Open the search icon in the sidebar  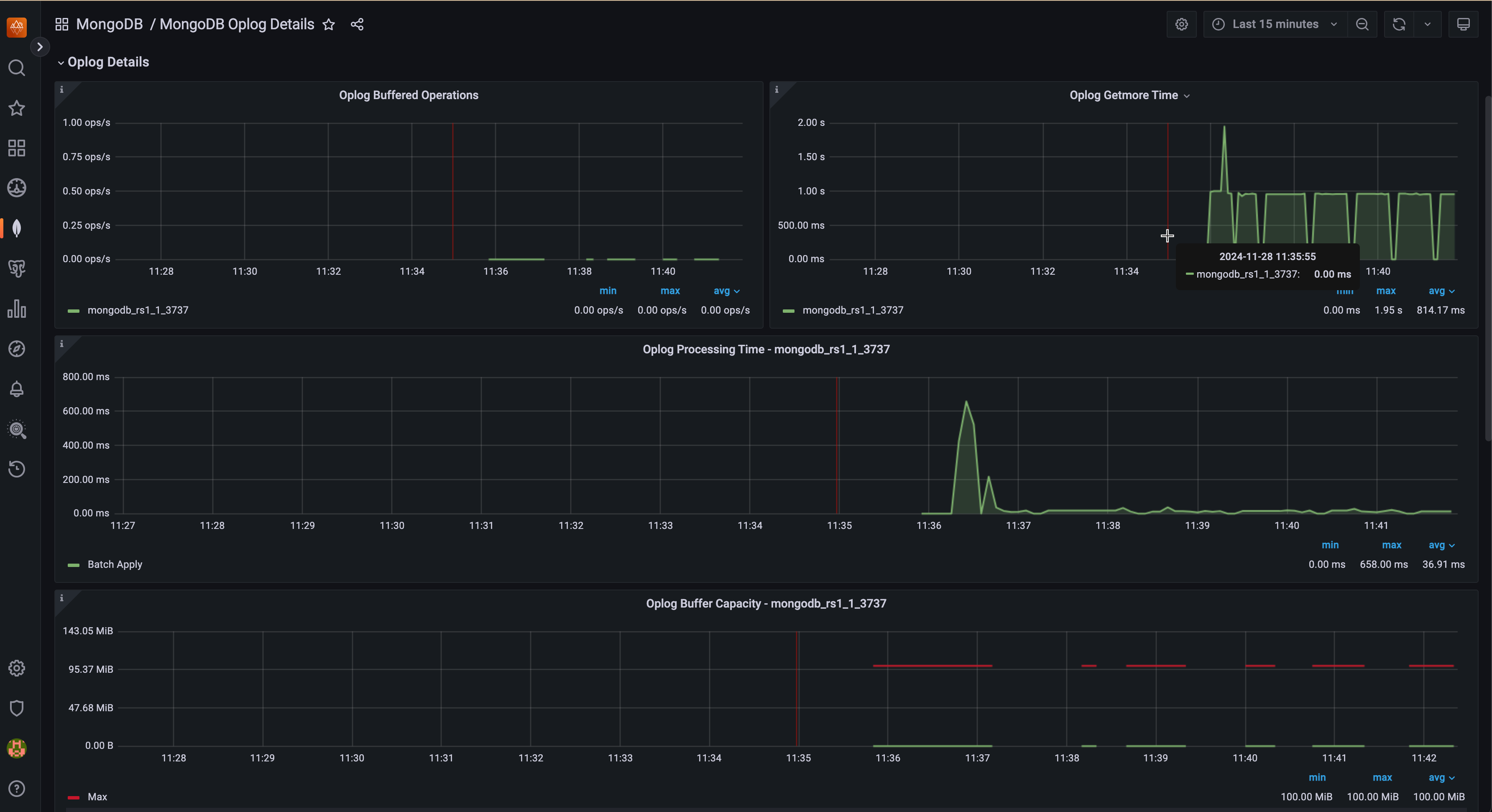point(16,68)
